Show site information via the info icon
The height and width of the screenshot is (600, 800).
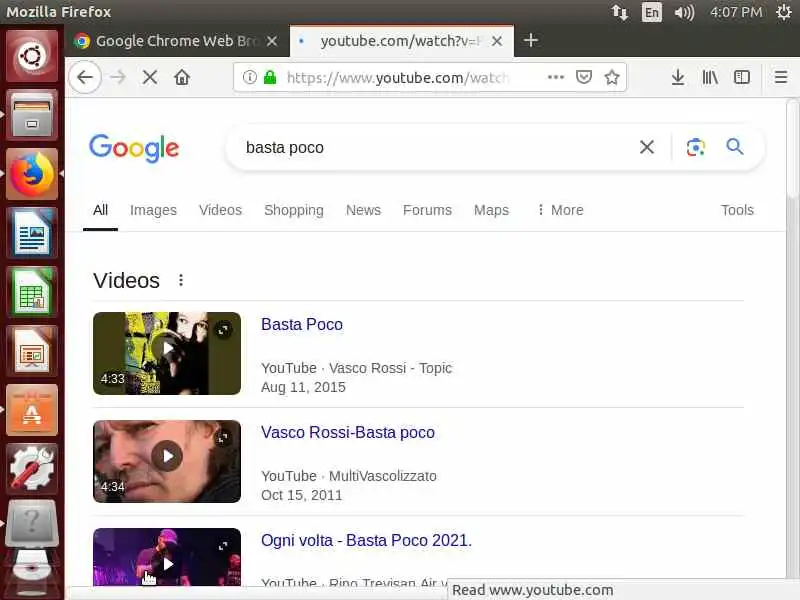coord(249,78)
